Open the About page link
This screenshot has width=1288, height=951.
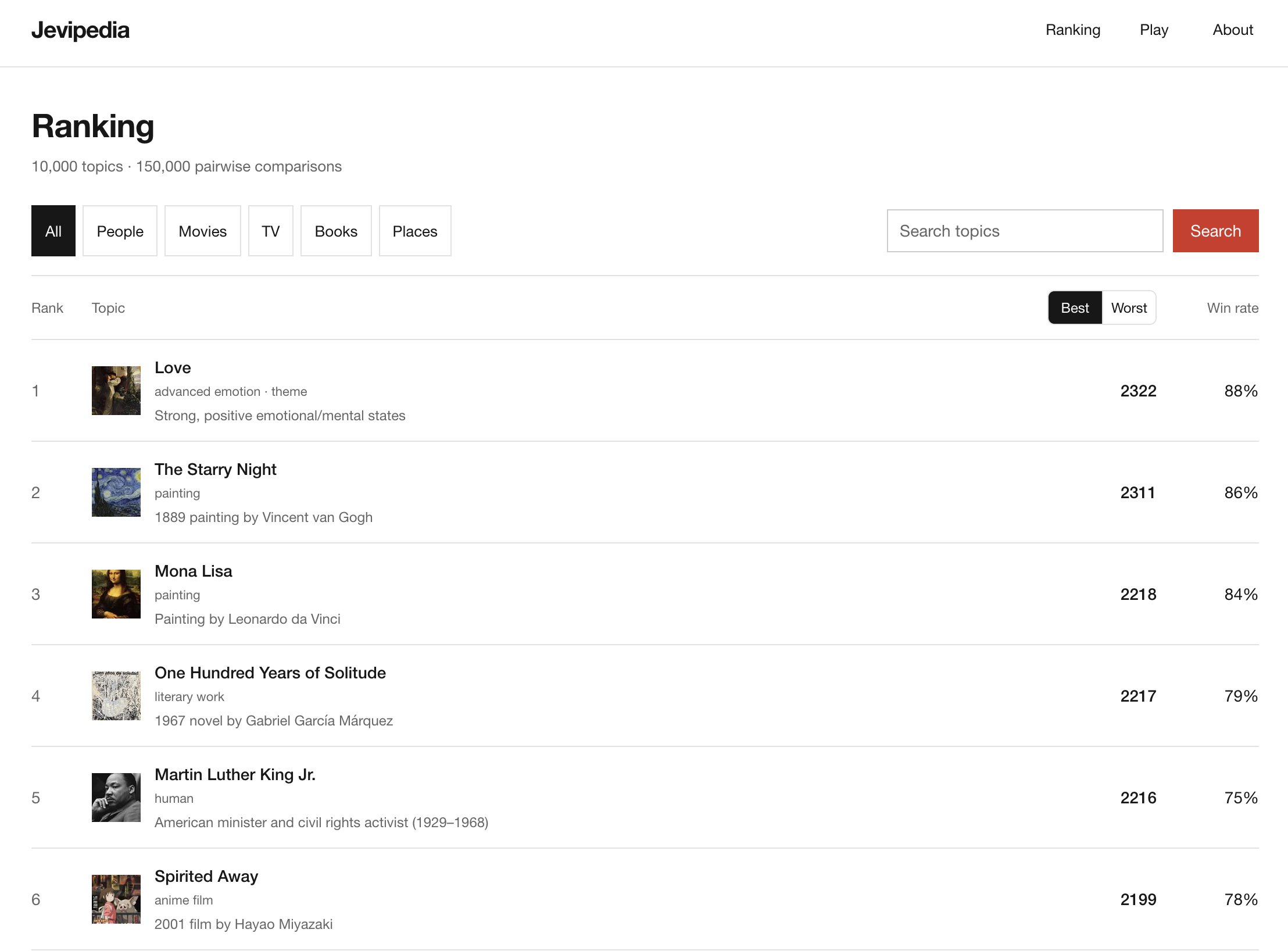coord(1232,30)
